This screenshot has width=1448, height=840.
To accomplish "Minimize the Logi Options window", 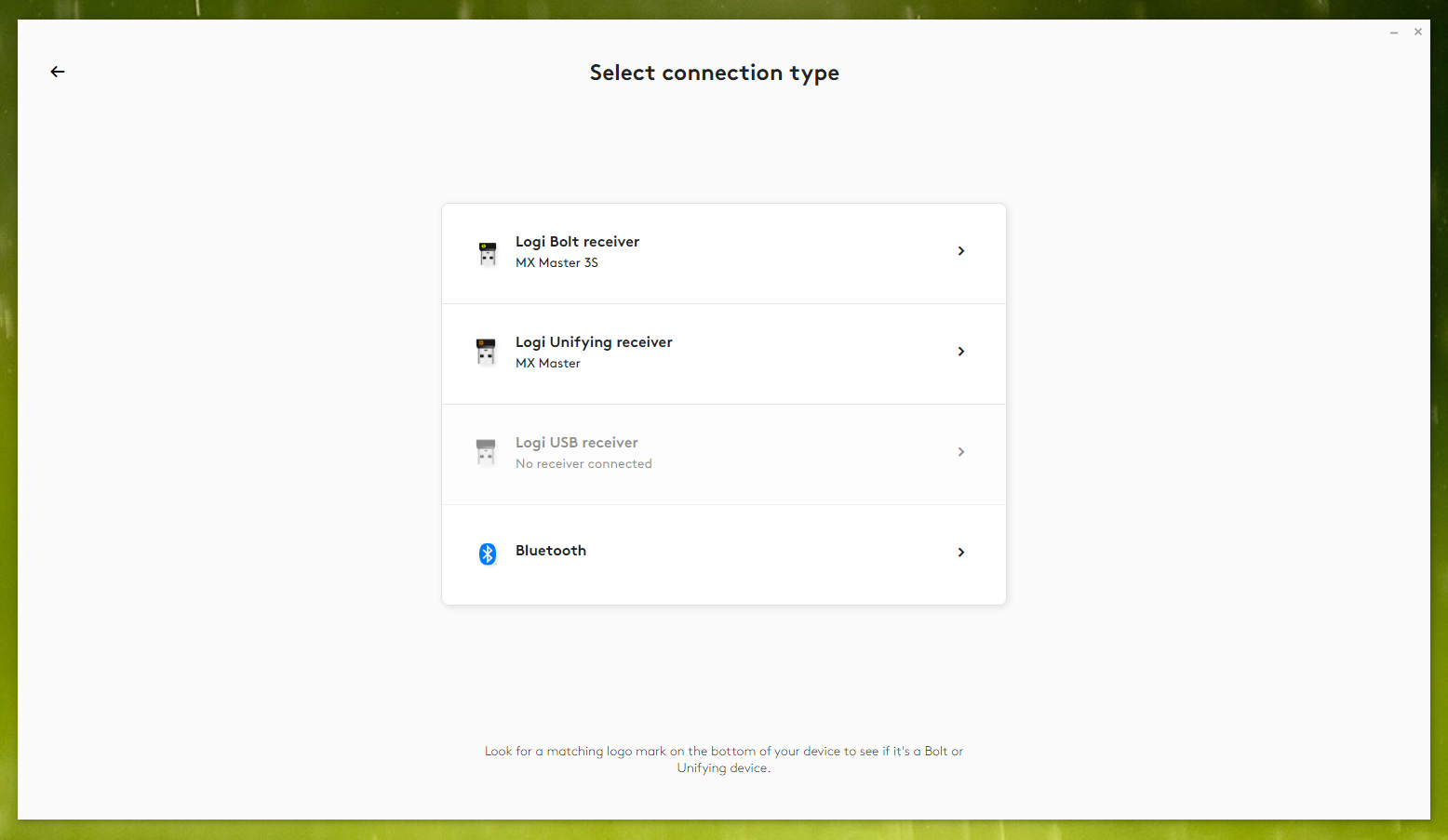I will [x=1394, y=33].
